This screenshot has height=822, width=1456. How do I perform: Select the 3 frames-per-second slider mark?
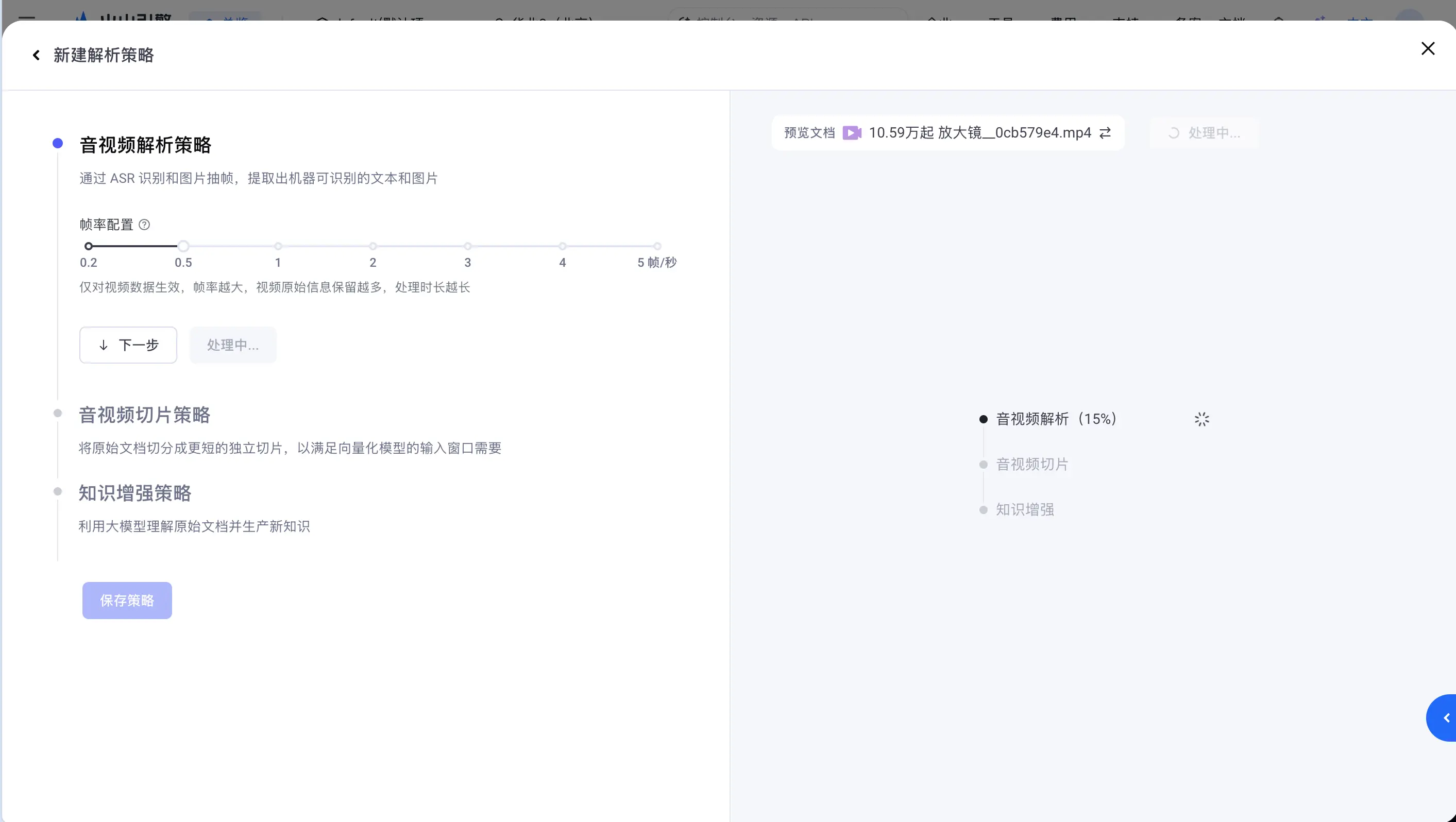click(467, 246)
